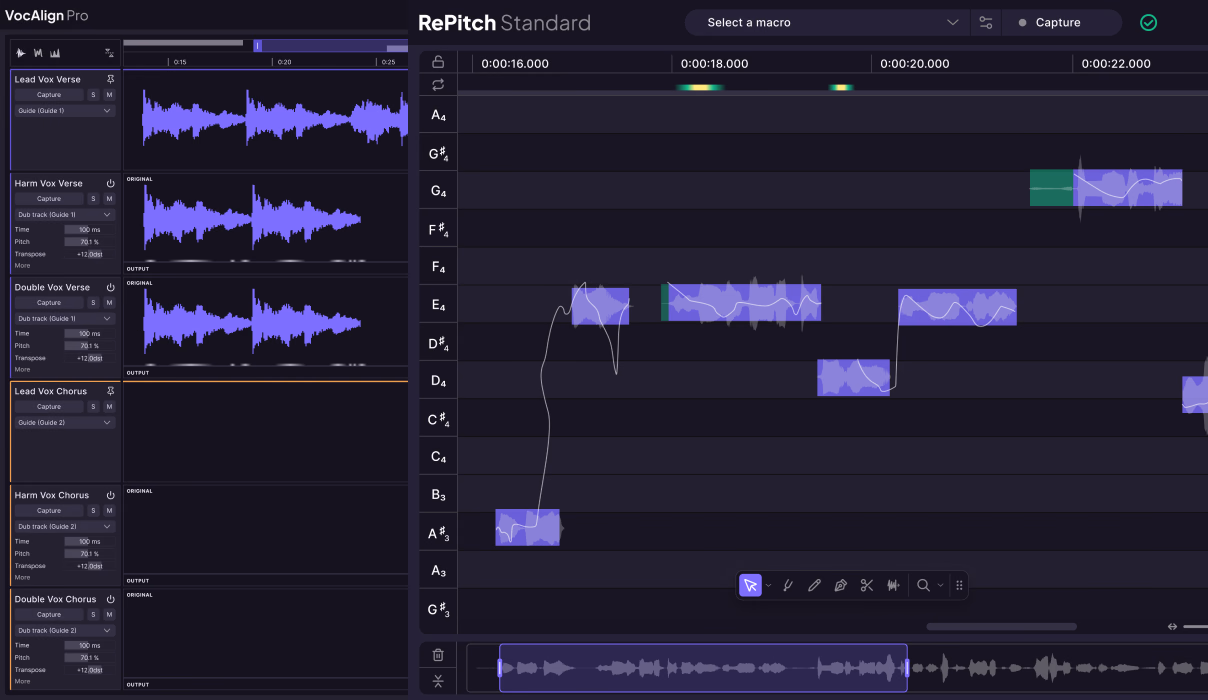The image size is (1208, 700).
Task: Toggle power for Harm Vox Chorus
Action: tap(110, 495)
